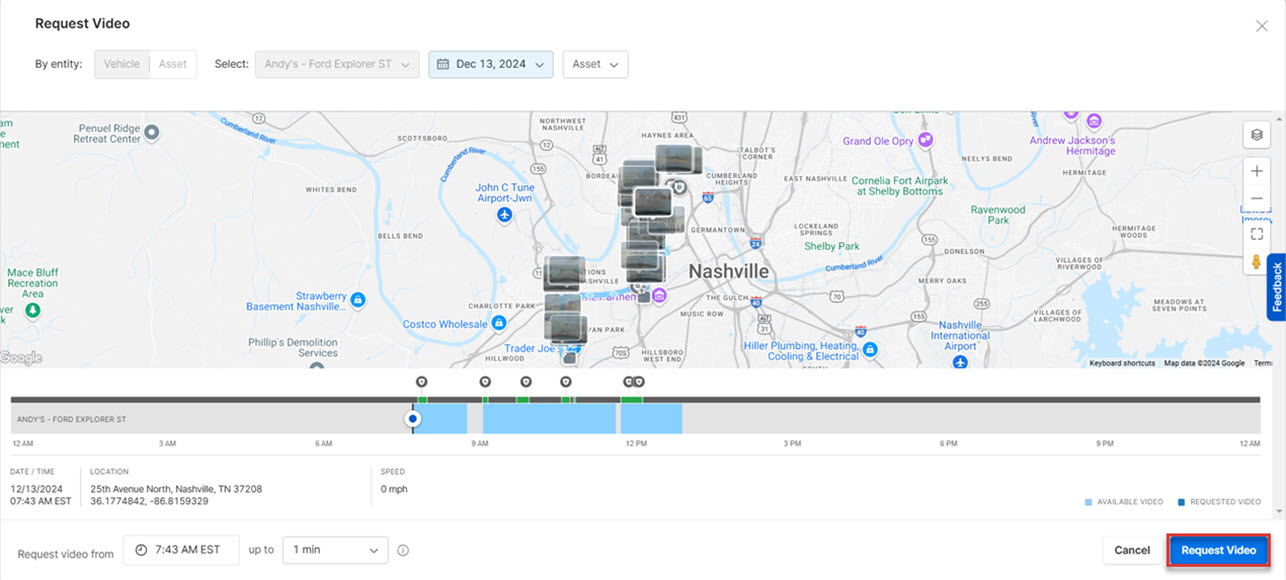This screenshot has width=1286, height=580.
Task: Click the calendar icon next to Dec 13, 2024
Action: (x=442, y=63)
